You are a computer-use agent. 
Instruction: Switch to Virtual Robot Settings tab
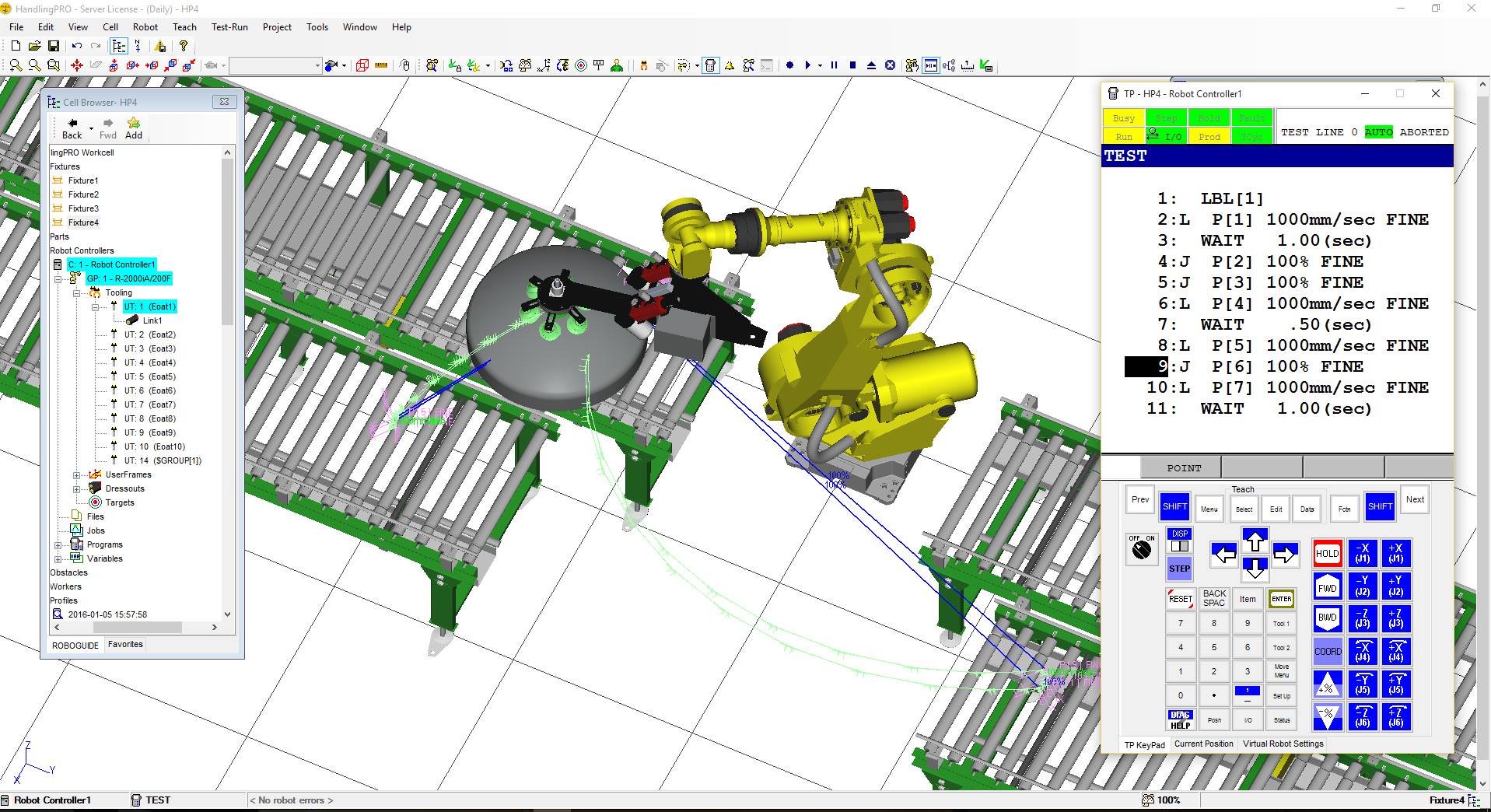[1283, 744]
